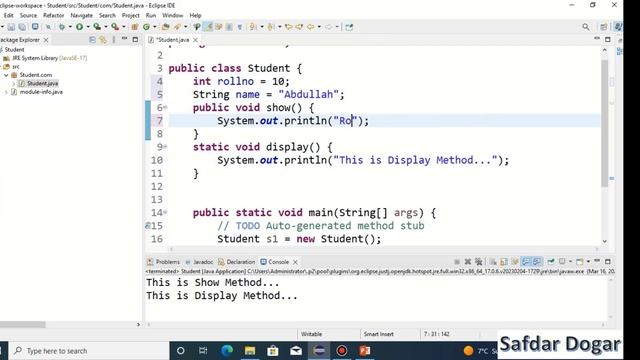Start debugging with the Debug bug icon
The width and height of the screenshot is (640, 360).
pyautogui.click(x=62, y=27)
